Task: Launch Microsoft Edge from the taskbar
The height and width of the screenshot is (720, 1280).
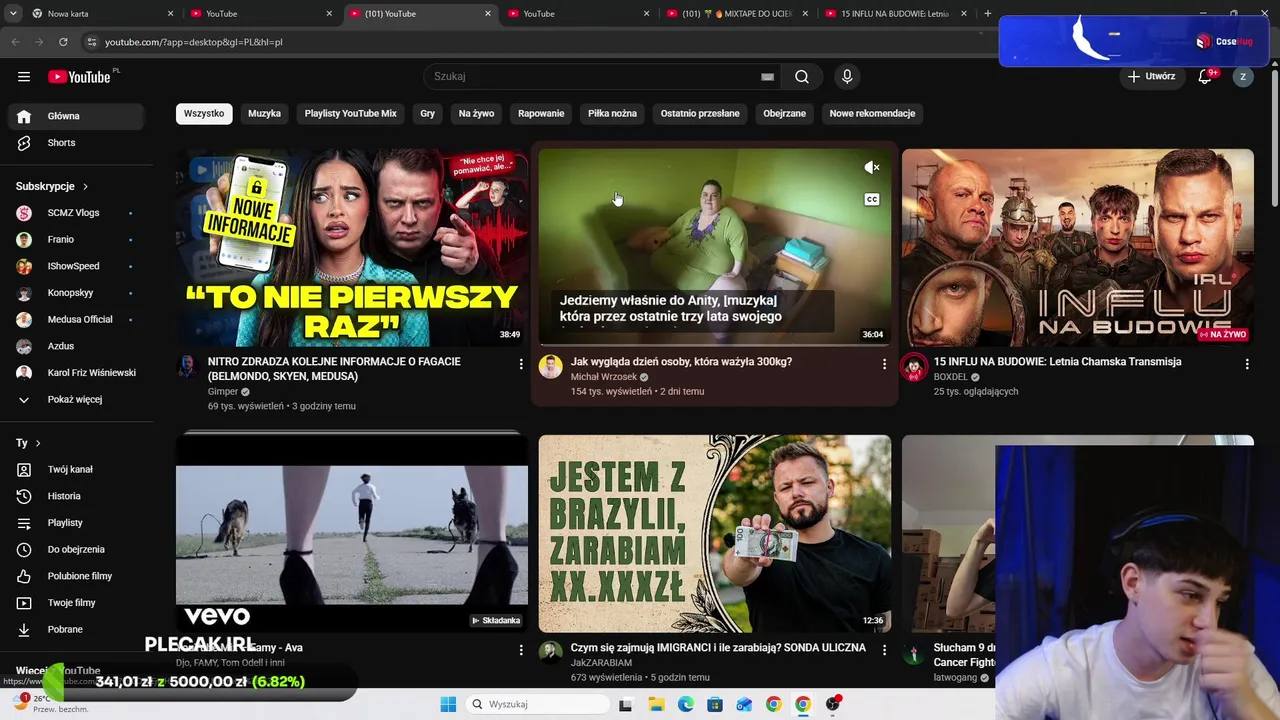Action: [x=685, y=704]
